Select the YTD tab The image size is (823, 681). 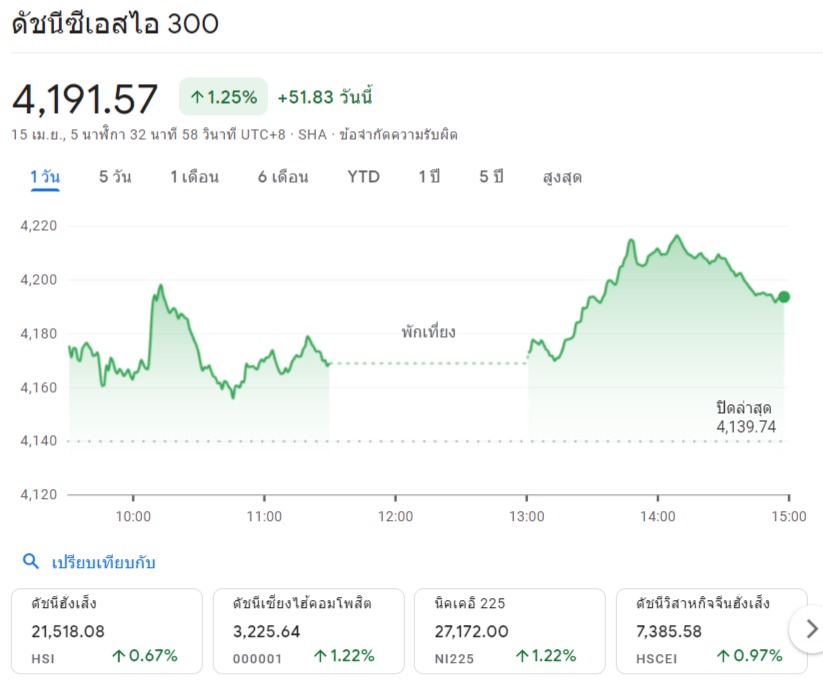click(x=364, y=177)
